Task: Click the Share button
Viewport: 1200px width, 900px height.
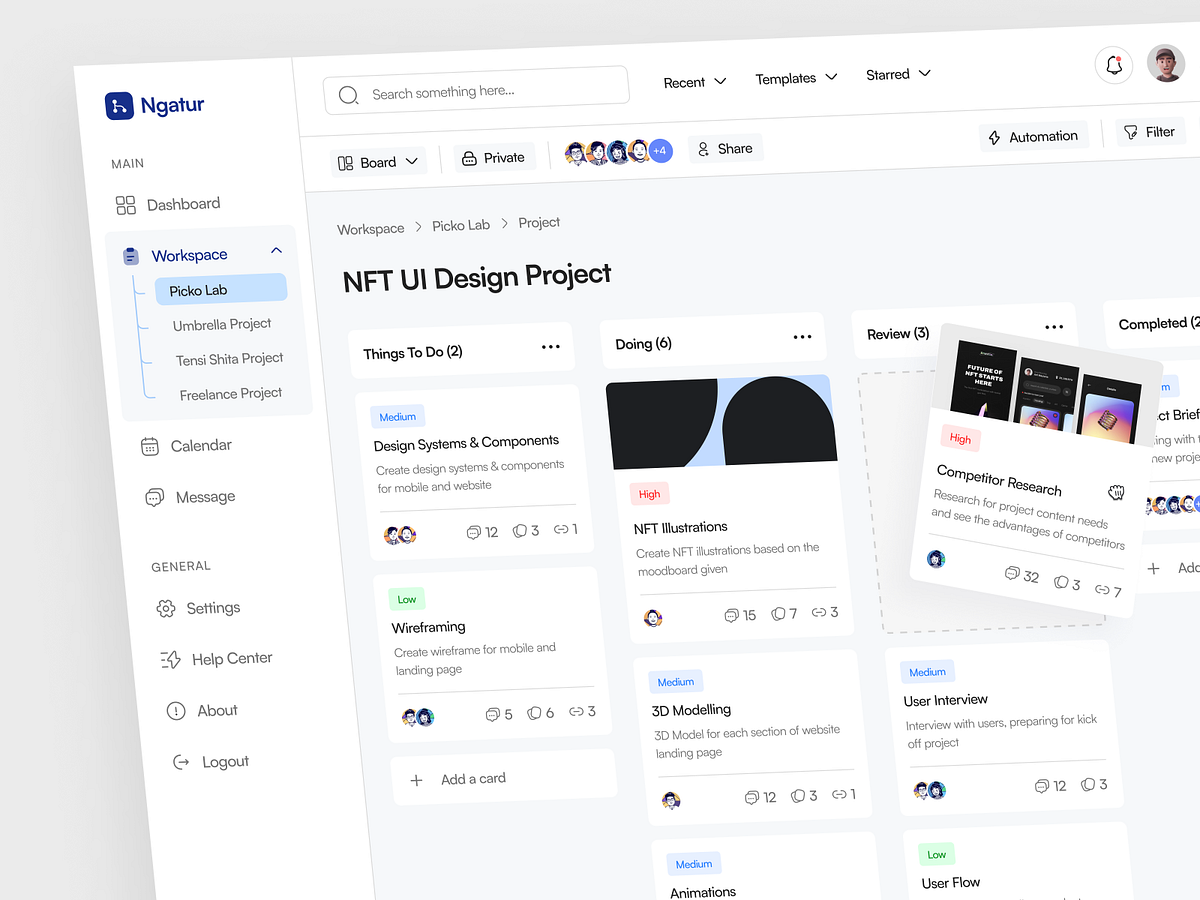Action: tap(725, 148)
